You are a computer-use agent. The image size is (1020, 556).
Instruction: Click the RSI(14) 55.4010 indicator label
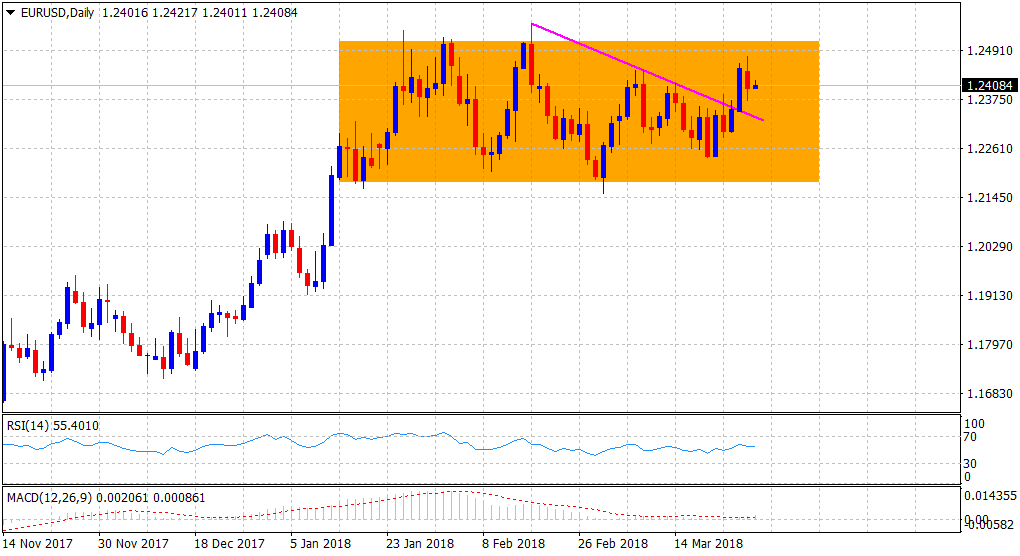click(x=53, y=426)
